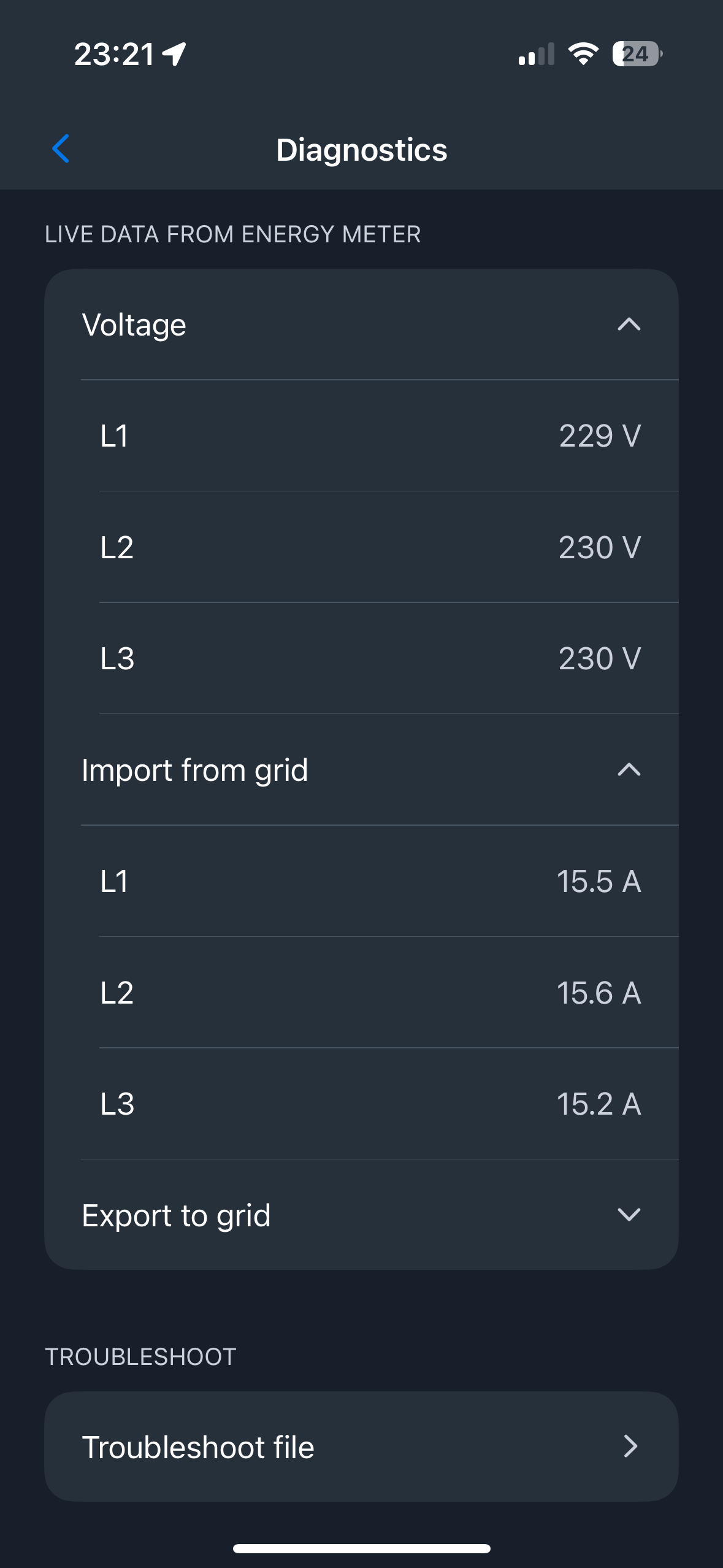Viewport: 723px width, 1568px height.
Task: Collapse the Voltage section chevron
Action: [x=629, y=324]
